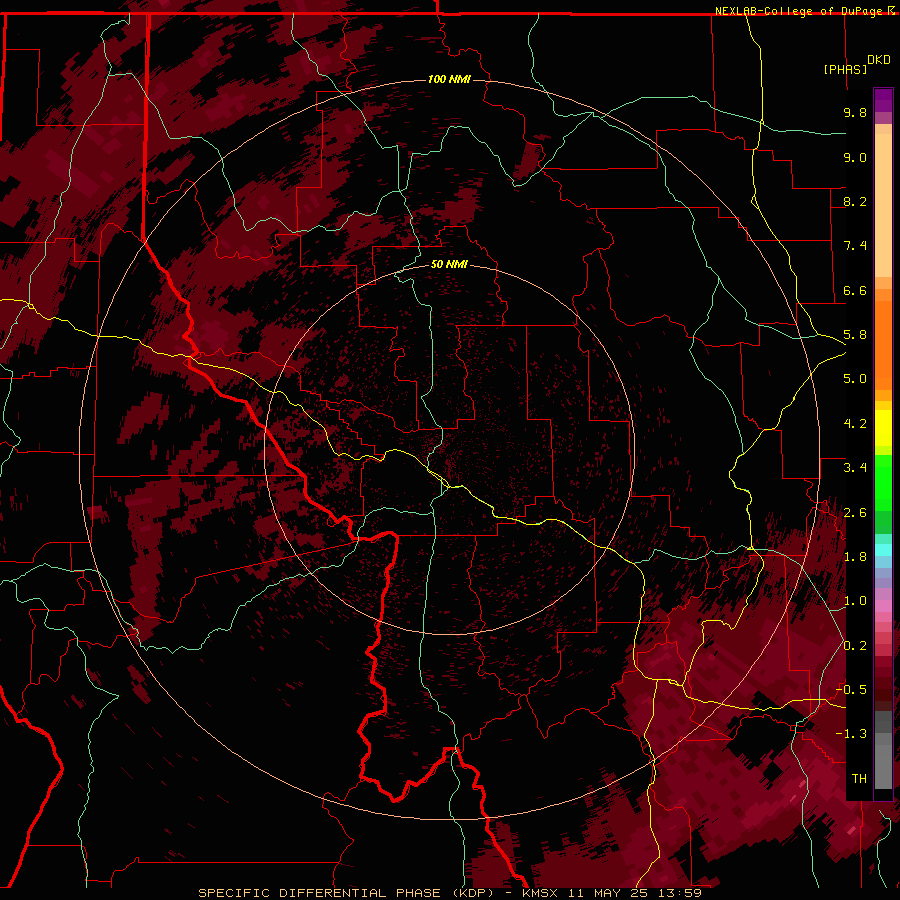Click the 3.4 color scale value

[x=855, y=468]
